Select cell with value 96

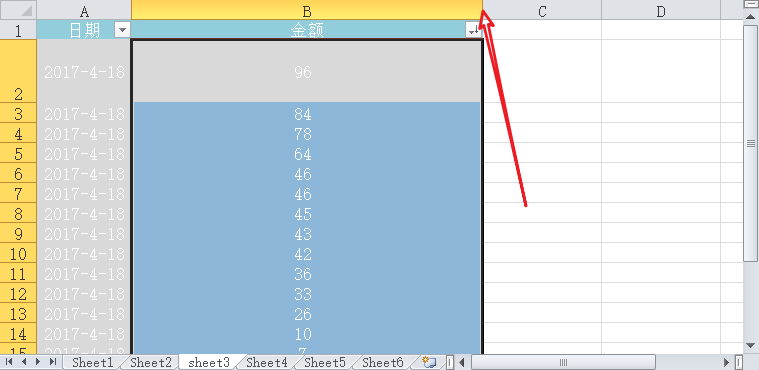pyautogui.click(x=306, y=71)
